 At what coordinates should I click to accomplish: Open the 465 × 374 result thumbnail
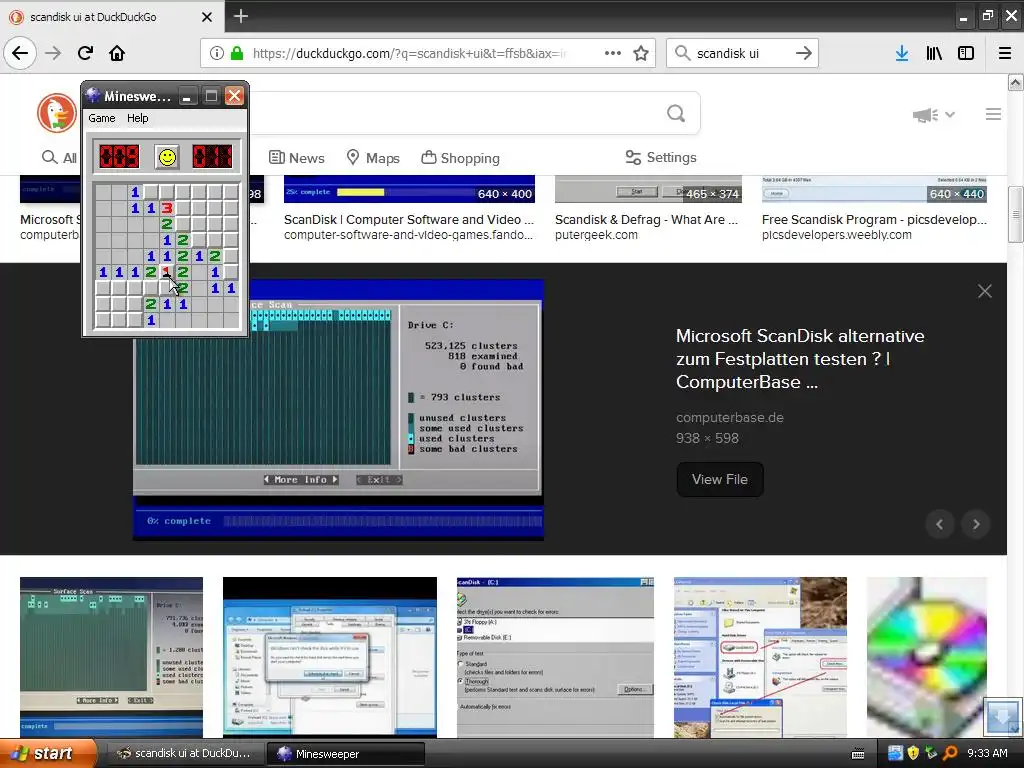click(648, 189)
